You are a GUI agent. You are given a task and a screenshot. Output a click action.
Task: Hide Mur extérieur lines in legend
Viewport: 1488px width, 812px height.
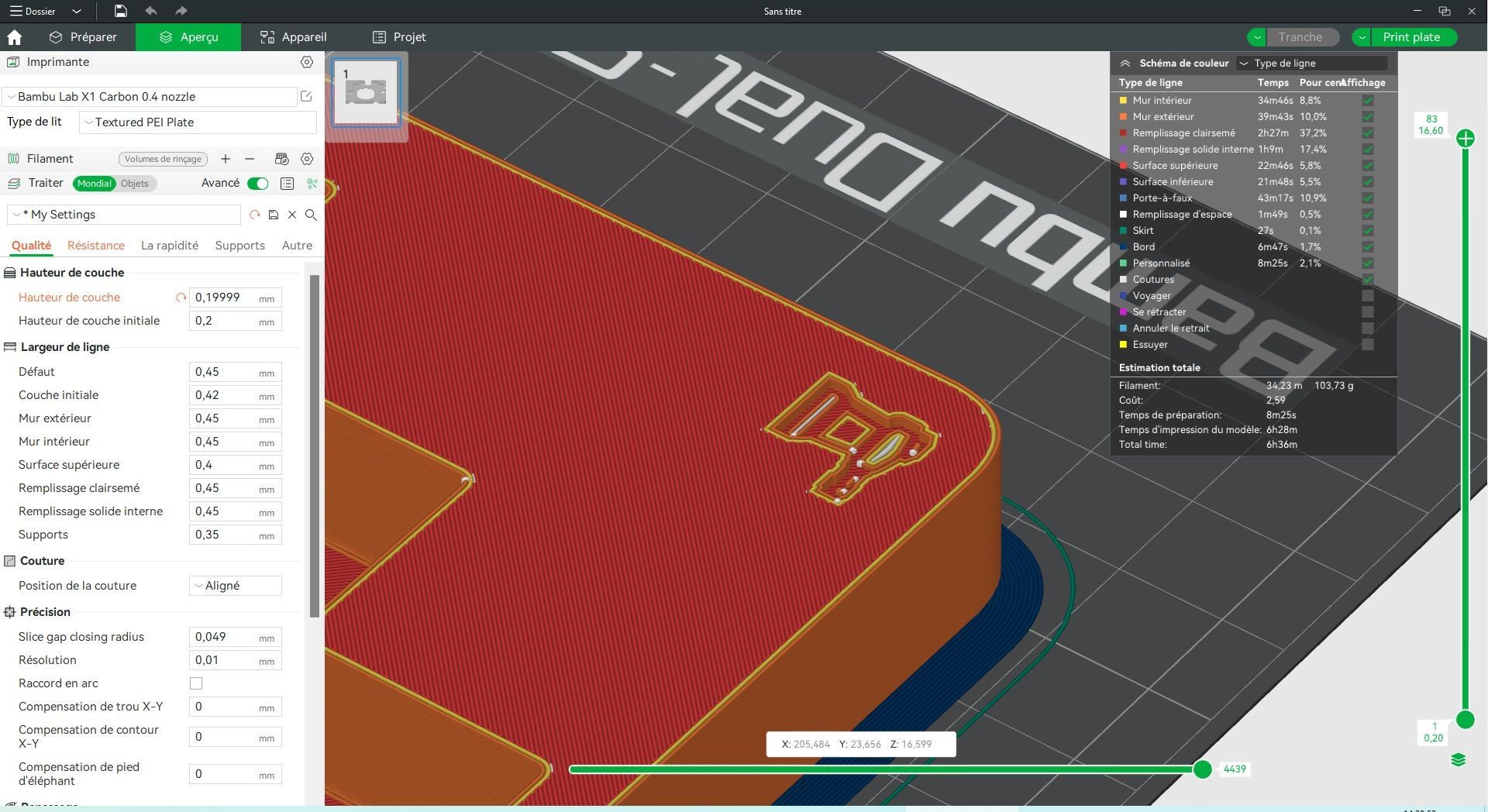point(1368,117)
